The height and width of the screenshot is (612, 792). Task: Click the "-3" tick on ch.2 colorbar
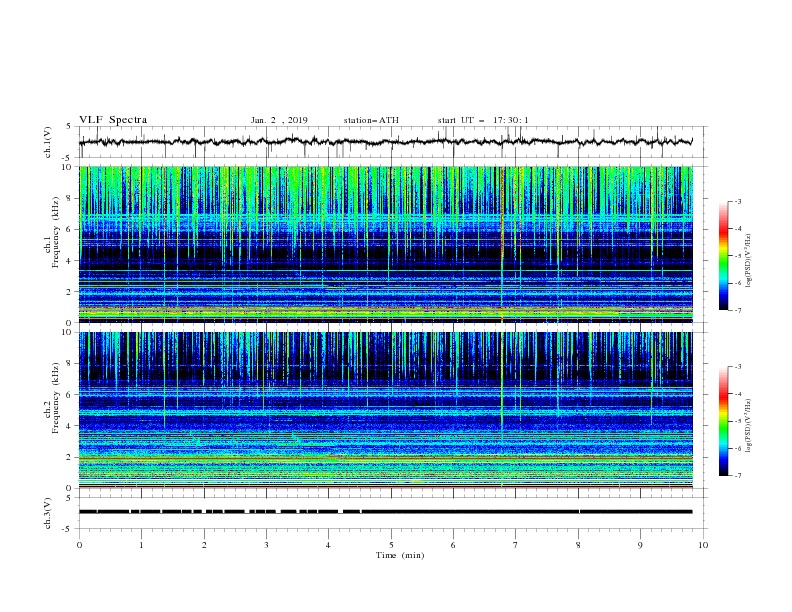738,367
